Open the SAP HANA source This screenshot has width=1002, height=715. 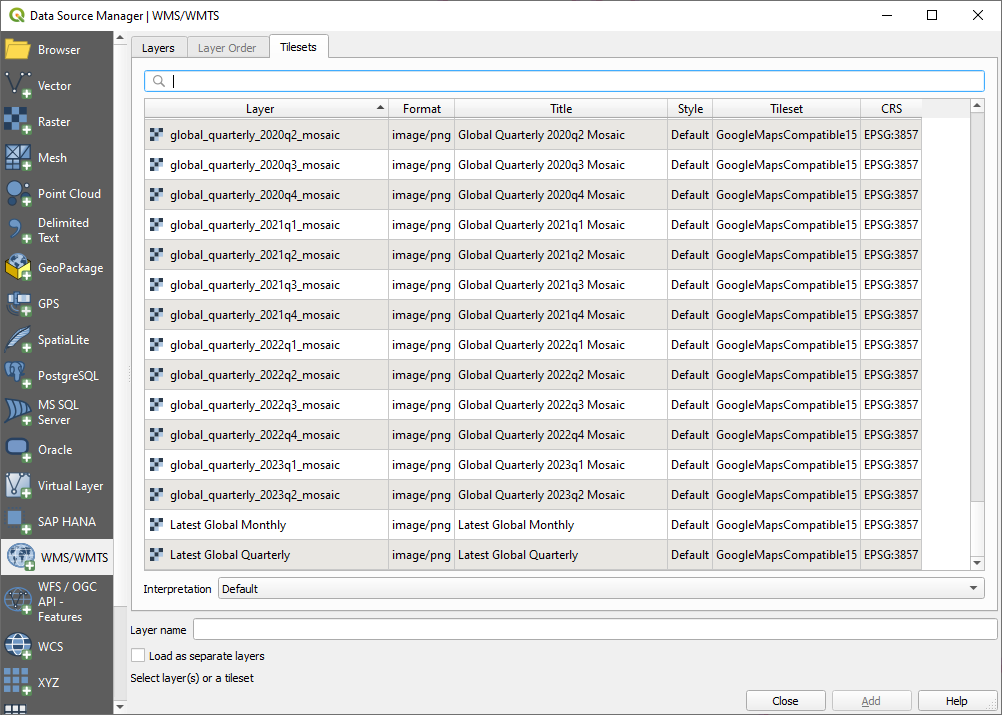[x=56, y=521]
